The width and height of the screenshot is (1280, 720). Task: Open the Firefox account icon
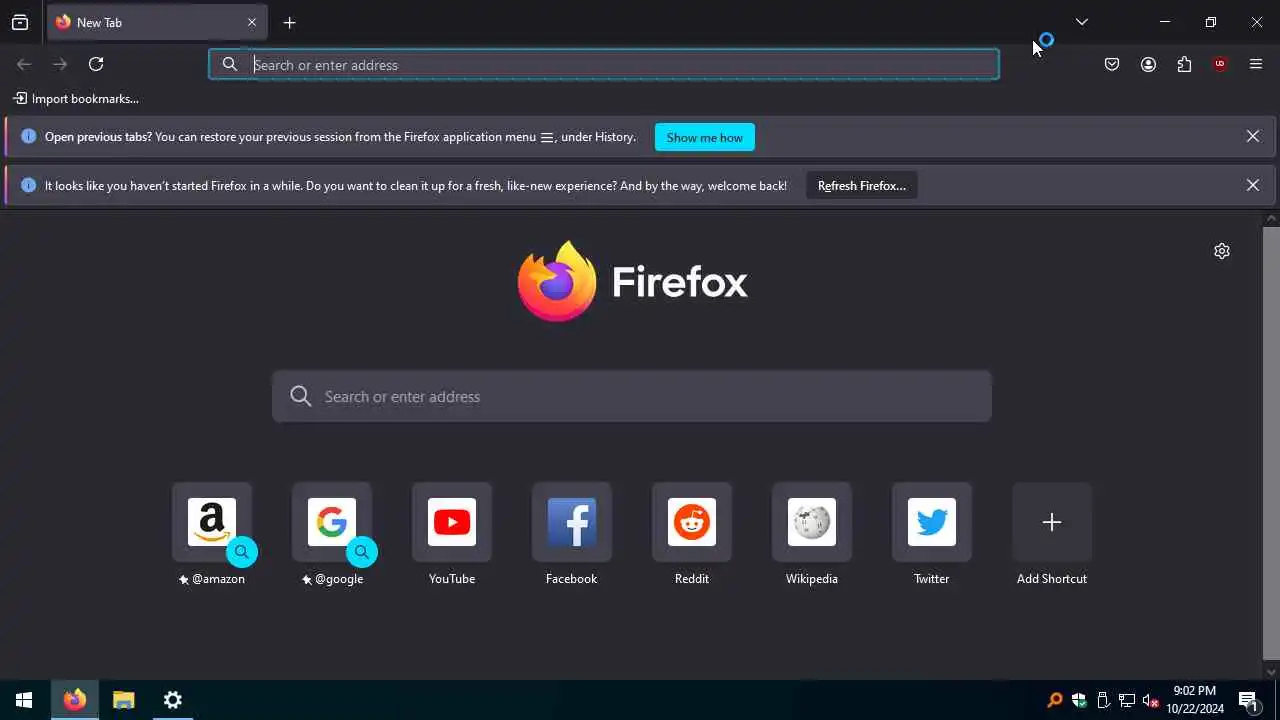click(x=1148, y=64)
